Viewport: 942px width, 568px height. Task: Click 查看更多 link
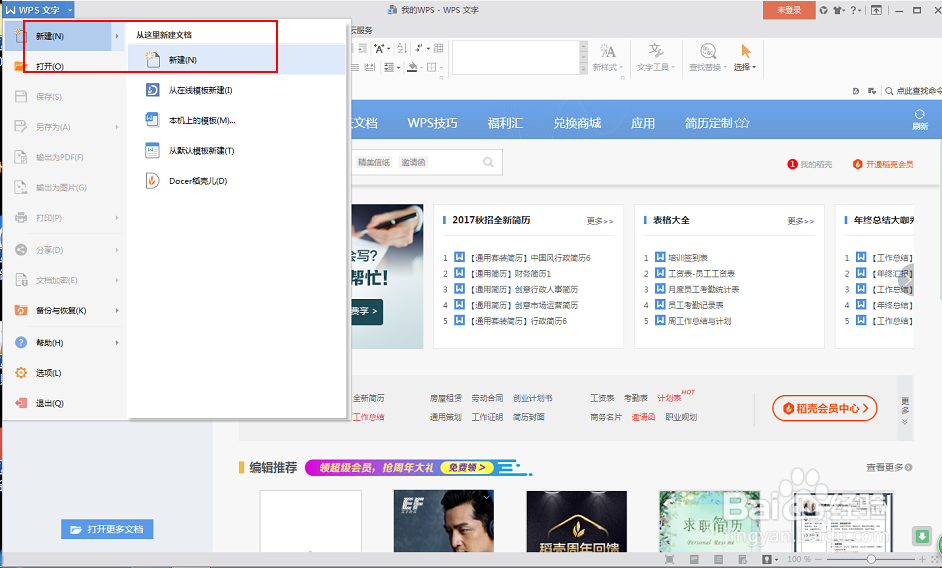pos(889,467)
